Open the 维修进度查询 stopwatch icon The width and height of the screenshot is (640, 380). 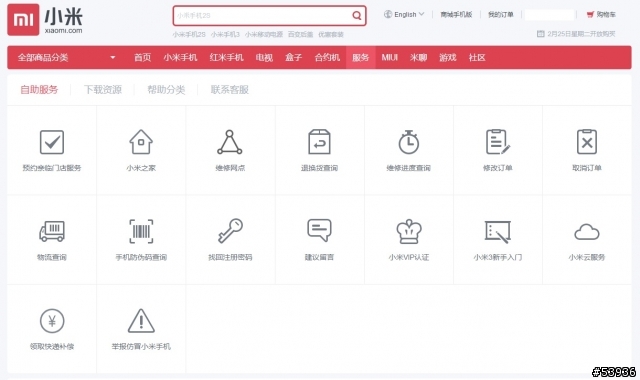coord(409,142)
